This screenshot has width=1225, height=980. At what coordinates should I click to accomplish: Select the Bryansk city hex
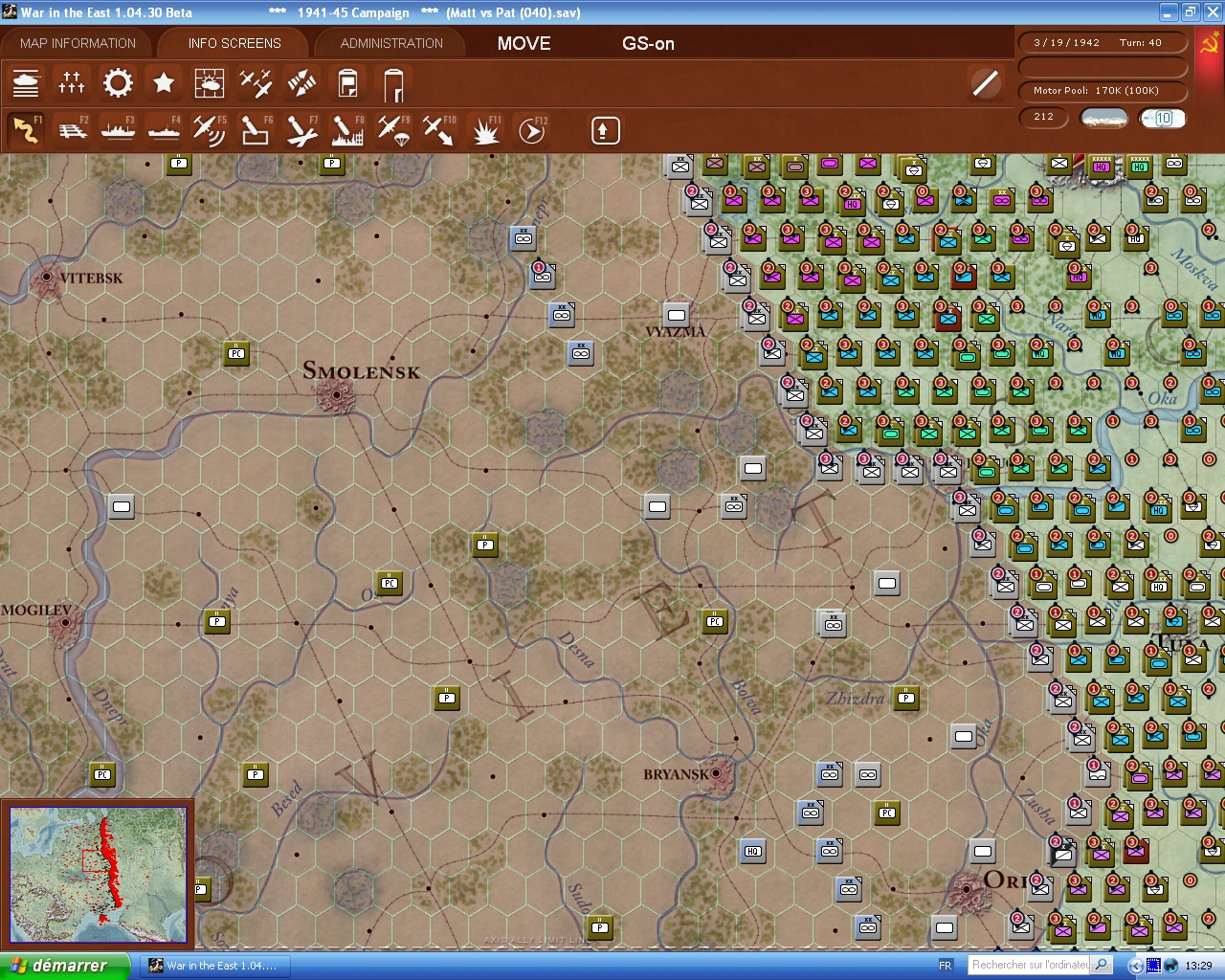click(717, 774)
